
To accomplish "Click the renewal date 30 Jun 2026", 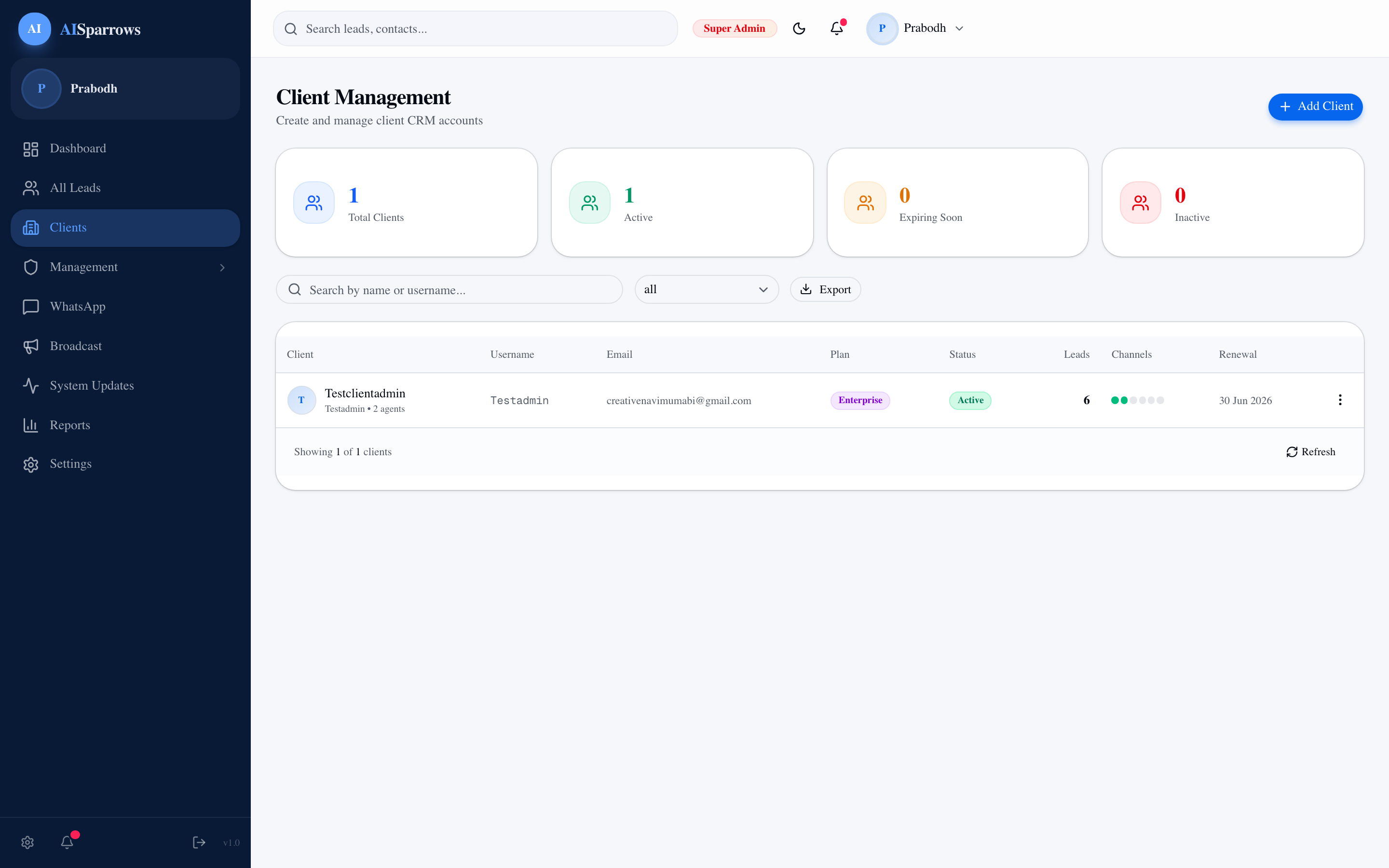I will [x=1245, y=401].
